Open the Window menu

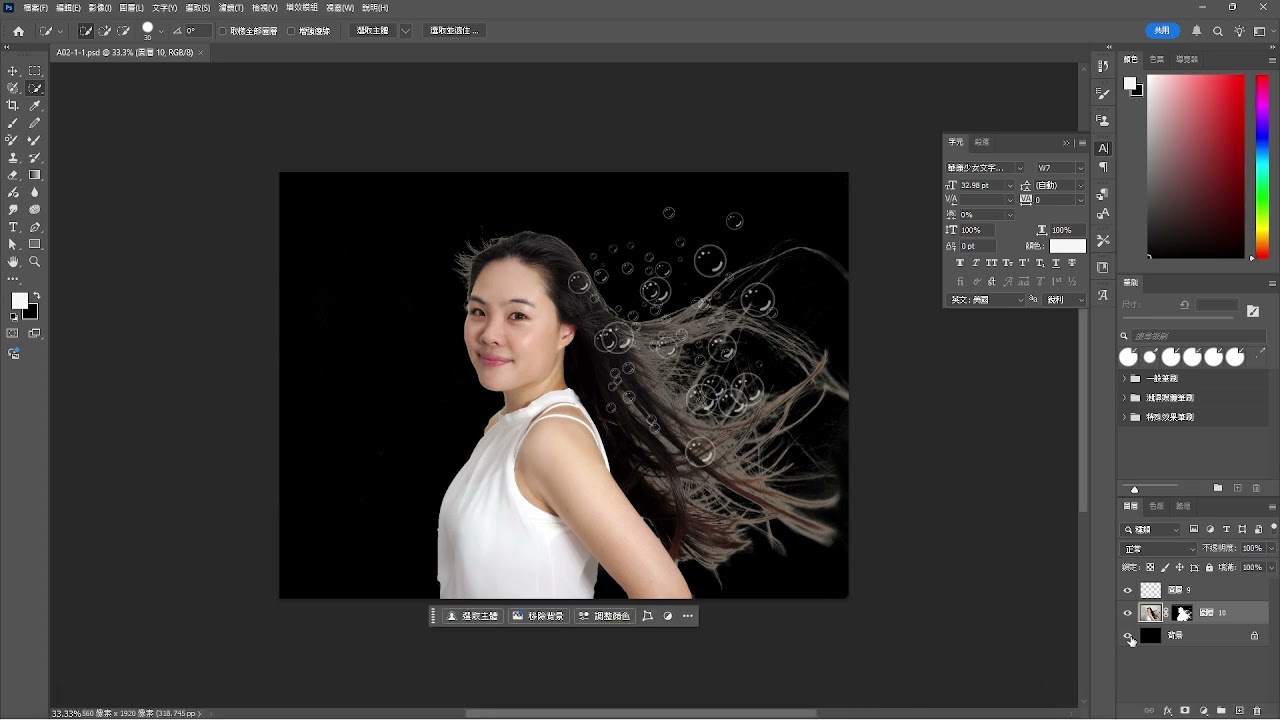click(340, 8)
